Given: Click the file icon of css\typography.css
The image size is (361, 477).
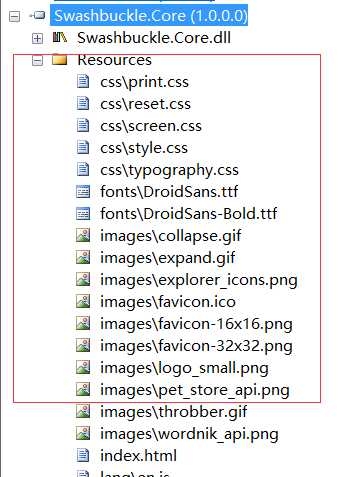Looking at the screenshot, I should 83,169.
